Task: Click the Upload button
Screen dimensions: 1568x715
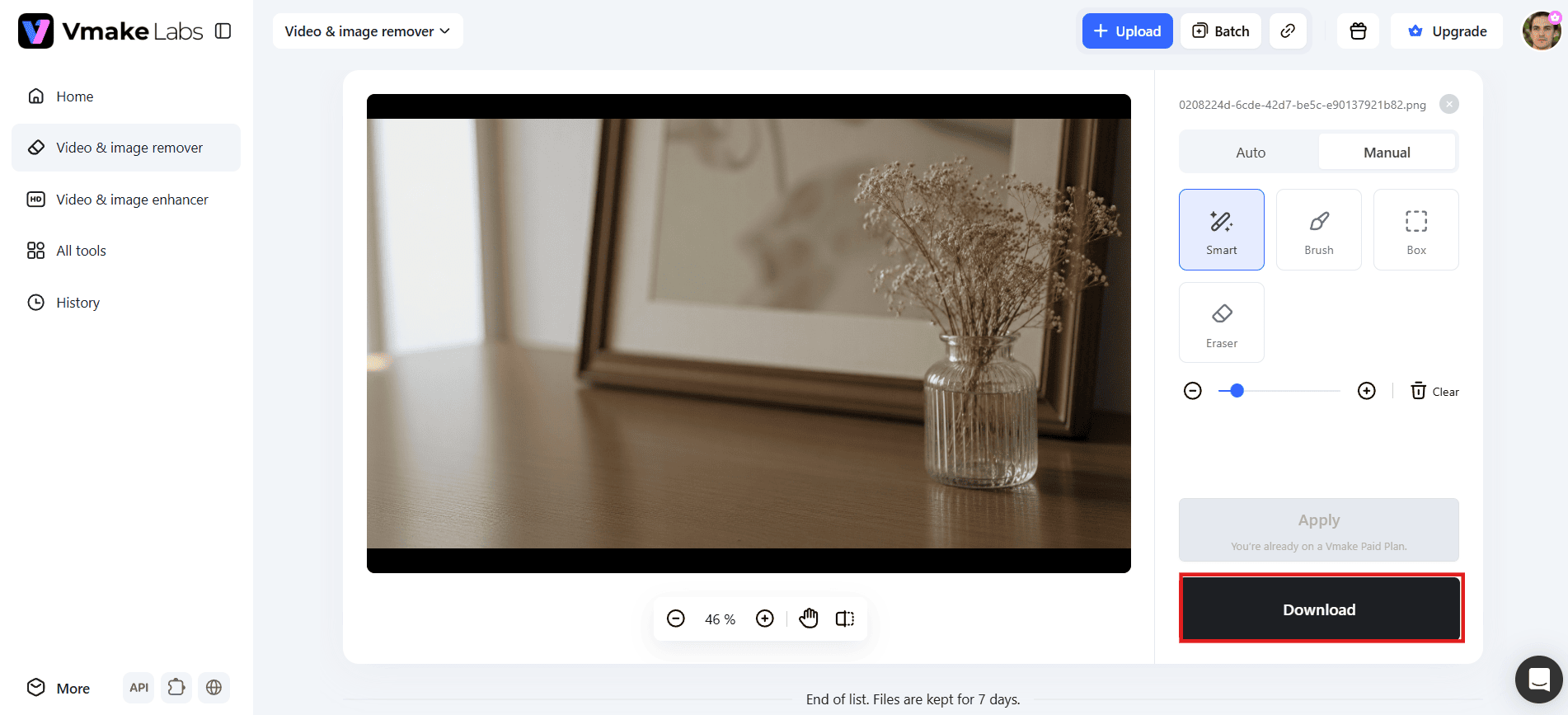Action: tap(1127, 31)
